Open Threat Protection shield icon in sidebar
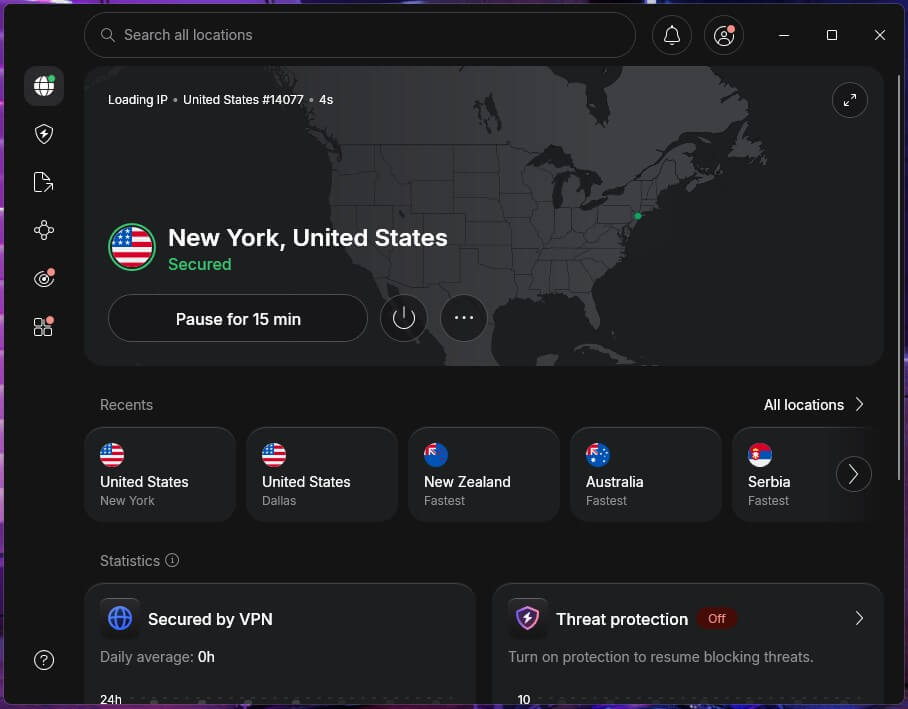The image size is (908, 709). pos(44,134)
